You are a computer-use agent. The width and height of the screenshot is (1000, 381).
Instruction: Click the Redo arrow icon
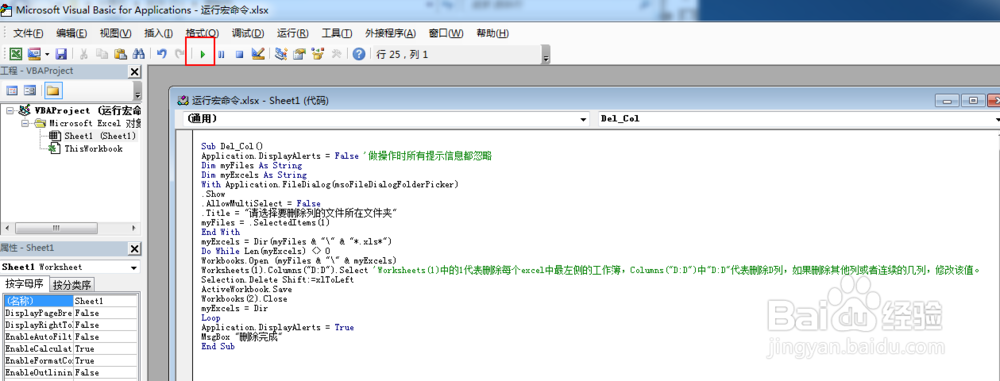pos(179,54)
